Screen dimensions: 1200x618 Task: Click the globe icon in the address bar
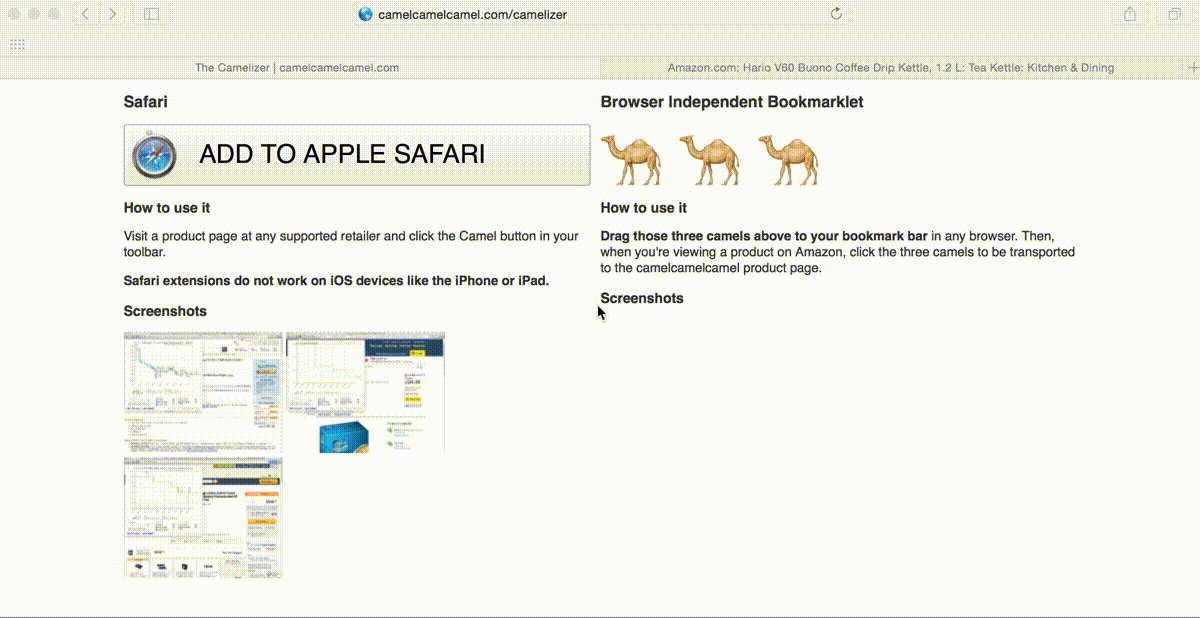[x=365, y=14]
